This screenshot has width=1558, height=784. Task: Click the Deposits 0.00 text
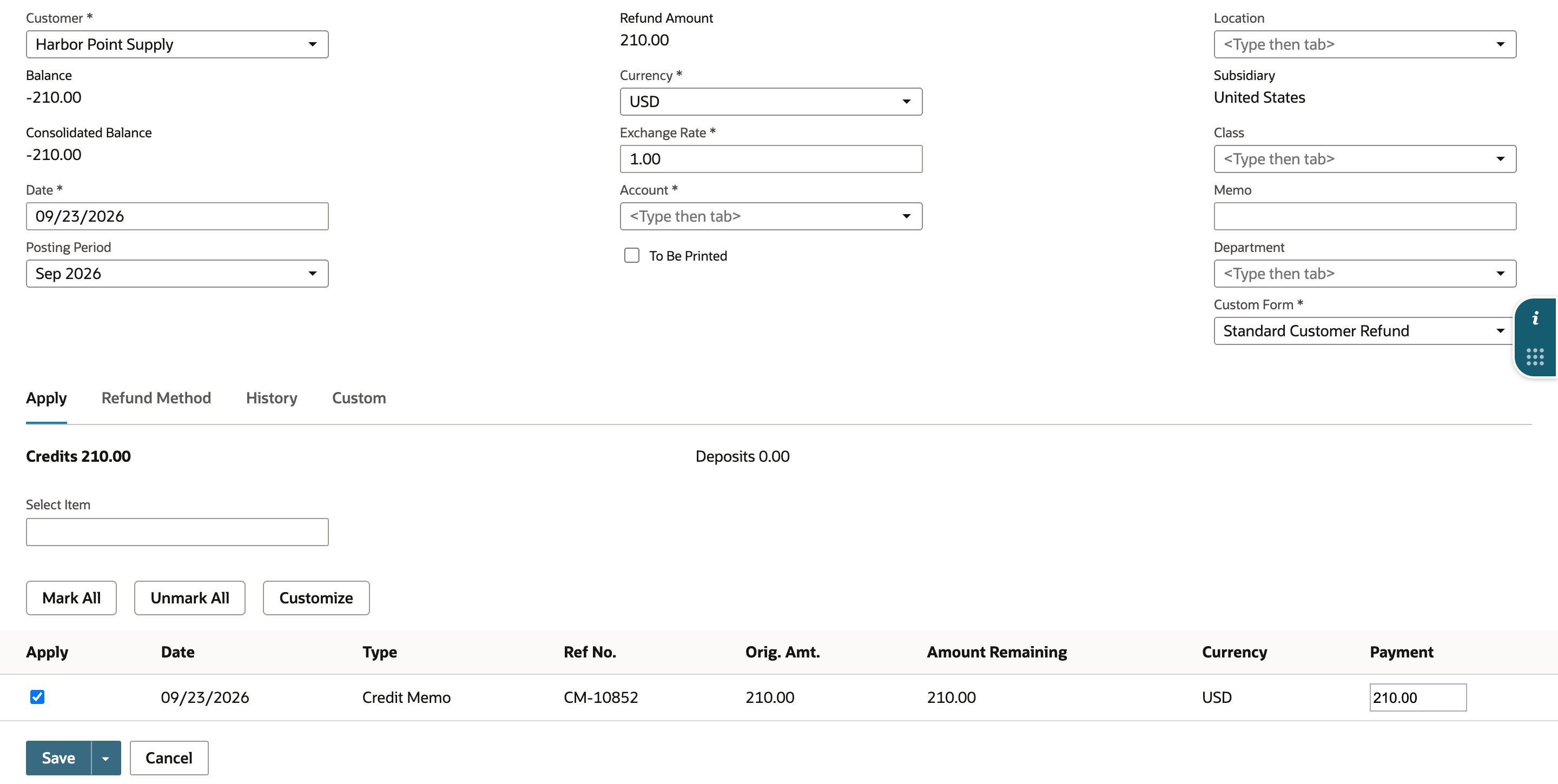pos(742,456)
